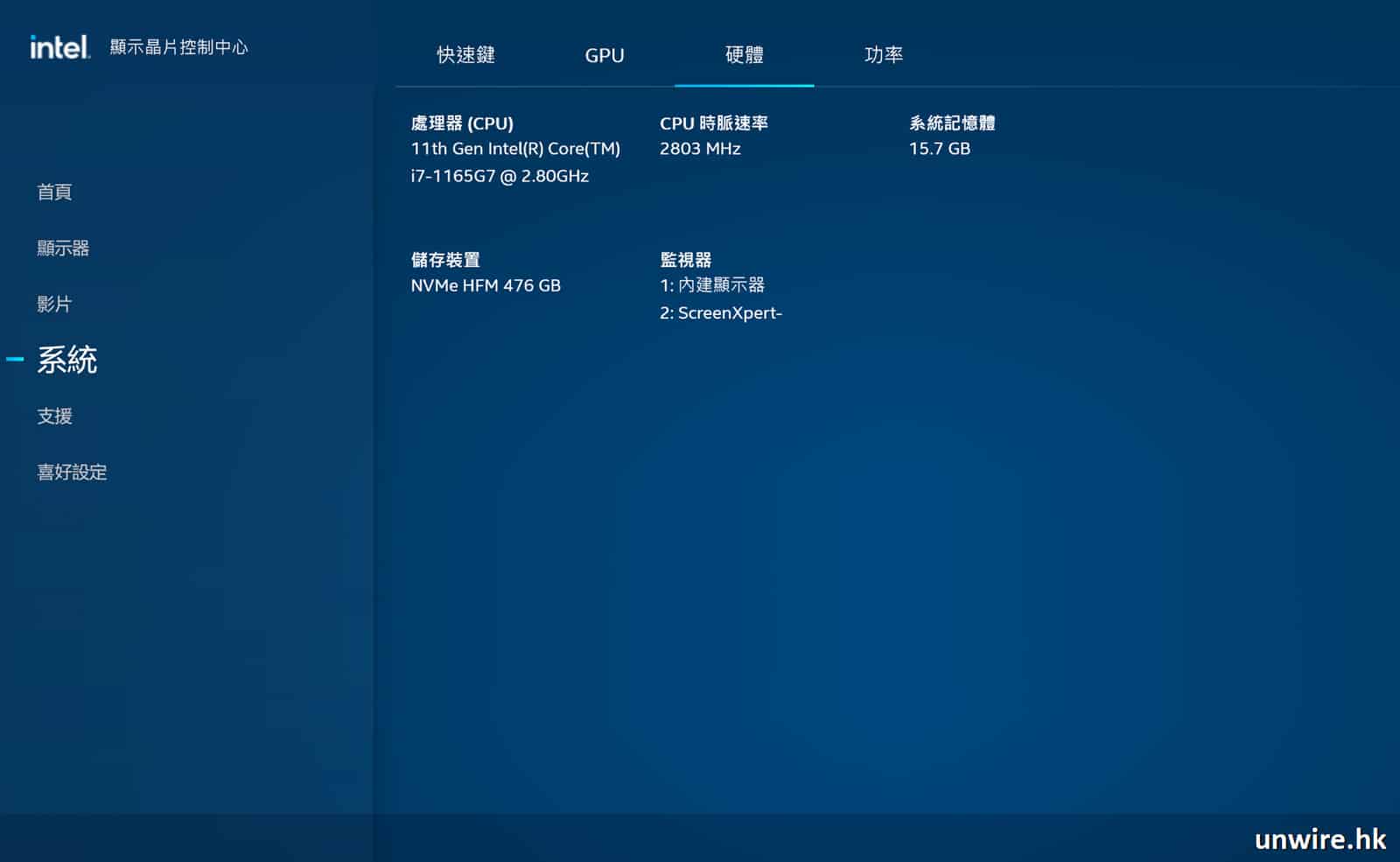Screen dimensions: 1400x862
Task: Click the NVMe HFM 476 GB storage entry
Action: [x=486, y=285]
